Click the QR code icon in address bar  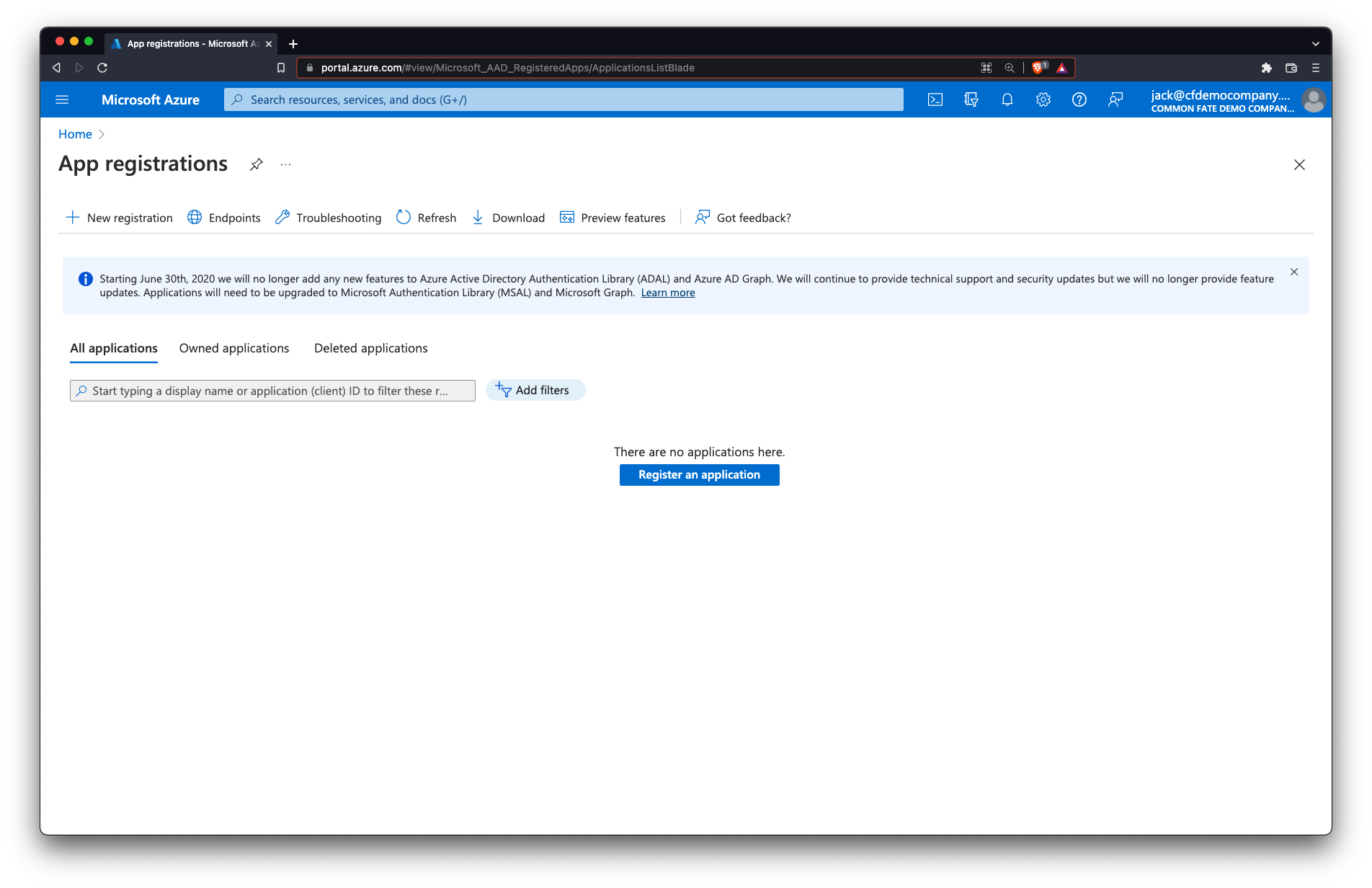pos(986,68)
